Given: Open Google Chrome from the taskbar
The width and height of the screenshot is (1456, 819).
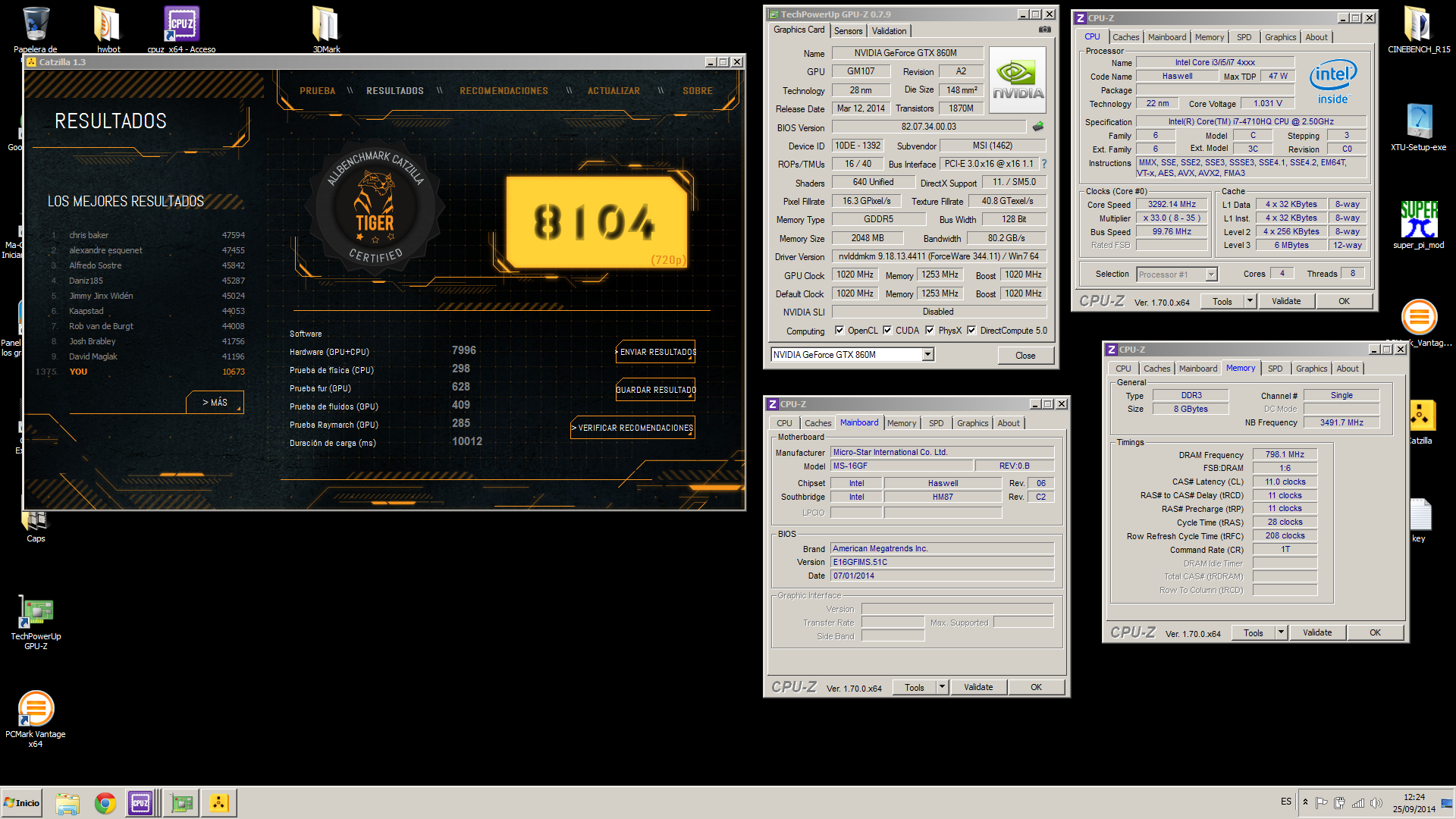Looking at the screenshot, I should (x=105, y=803).
